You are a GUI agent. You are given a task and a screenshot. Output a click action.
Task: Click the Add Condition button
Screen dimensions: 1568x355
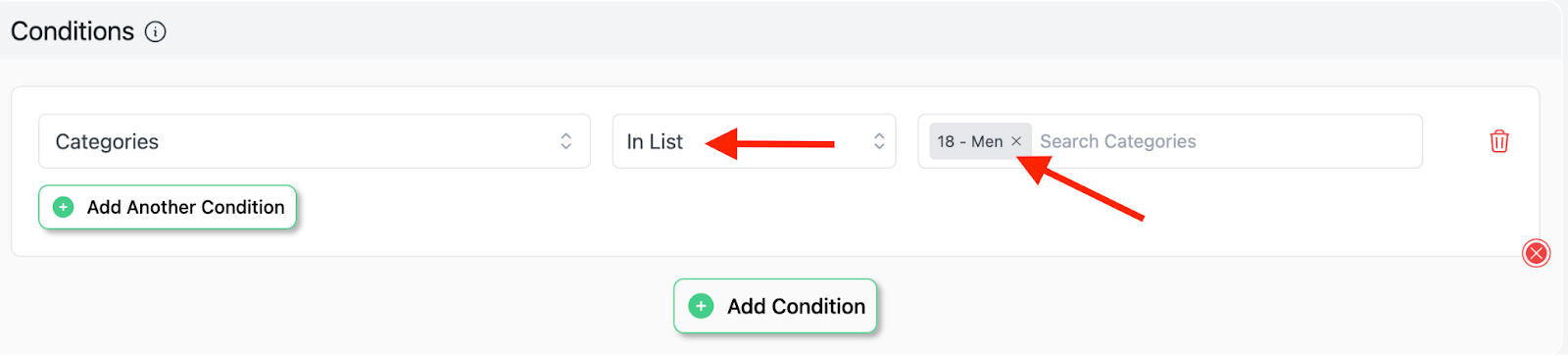(x=775, y=306)
